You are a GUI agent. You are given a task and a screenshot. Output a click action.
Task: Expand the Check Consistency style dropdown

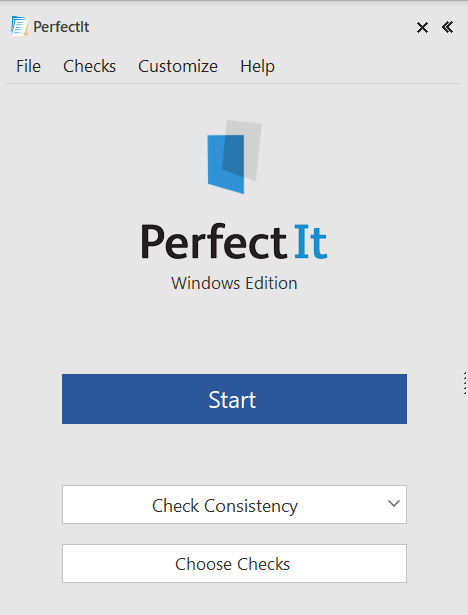(x=234, y=504)
